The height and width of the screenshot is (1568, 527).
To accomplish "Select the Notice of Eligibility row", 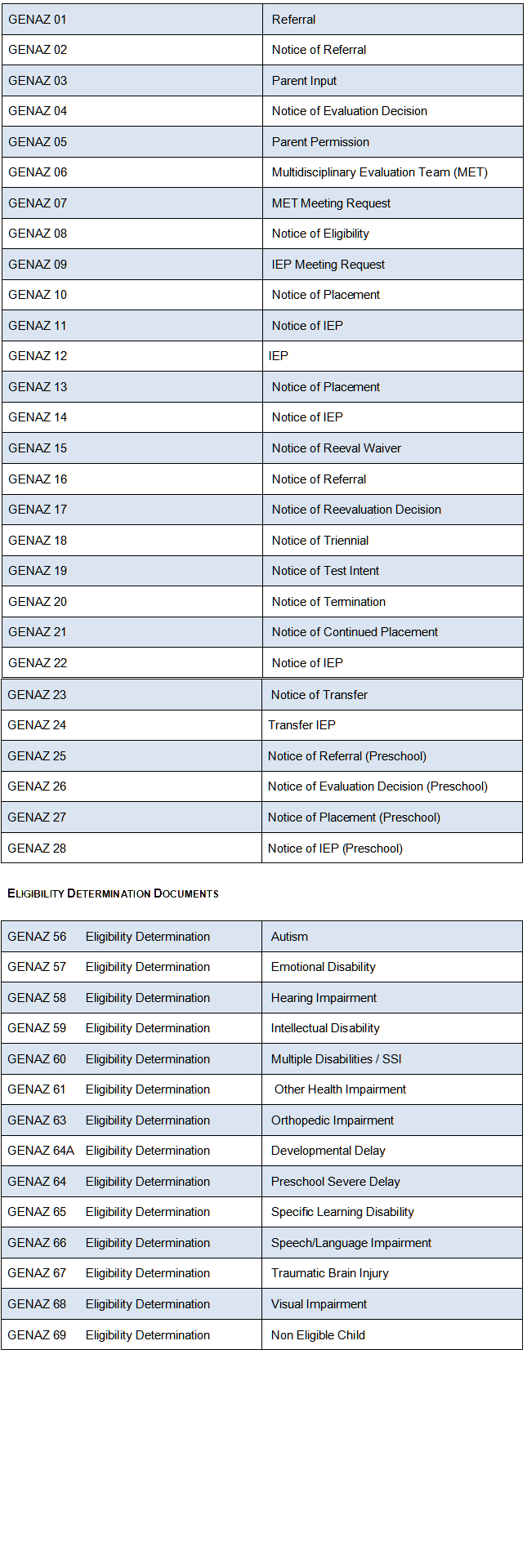I will coord(320,234).
